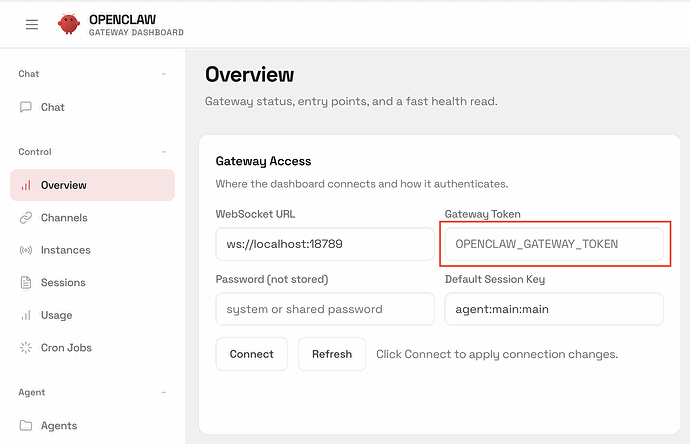Click the Cron Jobs spinner icon
Screen dimensions: 690x444
point(26,348)
